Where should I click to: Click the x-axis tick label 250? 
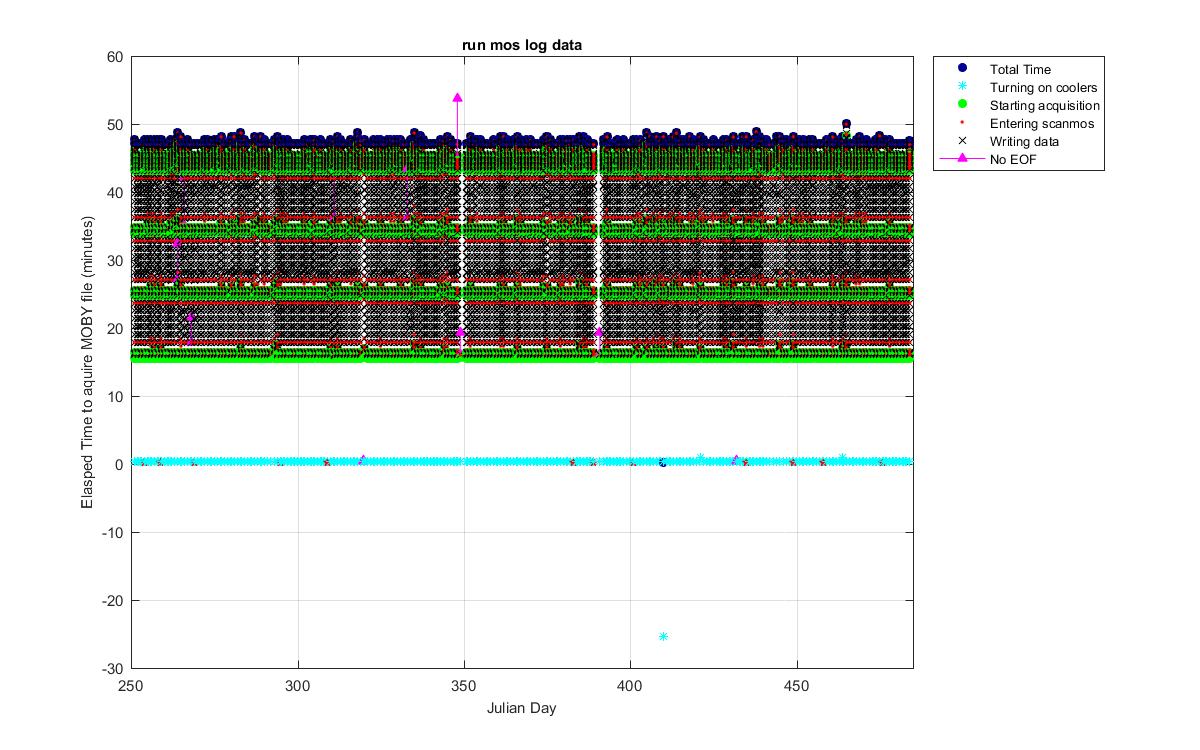[x=131, y=686]
